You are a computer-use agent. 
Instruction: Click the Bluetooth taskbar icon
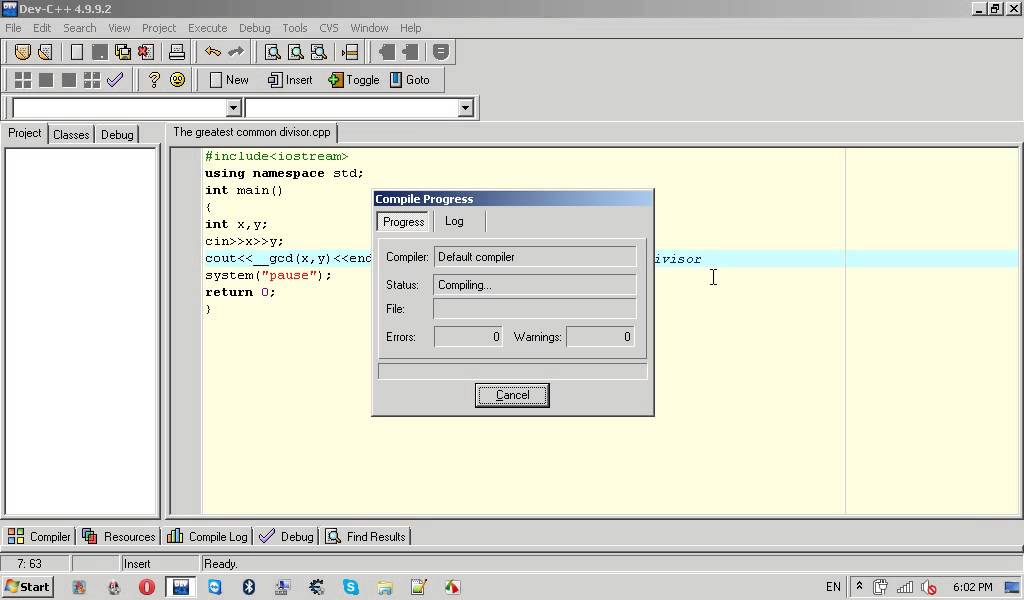pyautogui.click(x=249, y=587)
